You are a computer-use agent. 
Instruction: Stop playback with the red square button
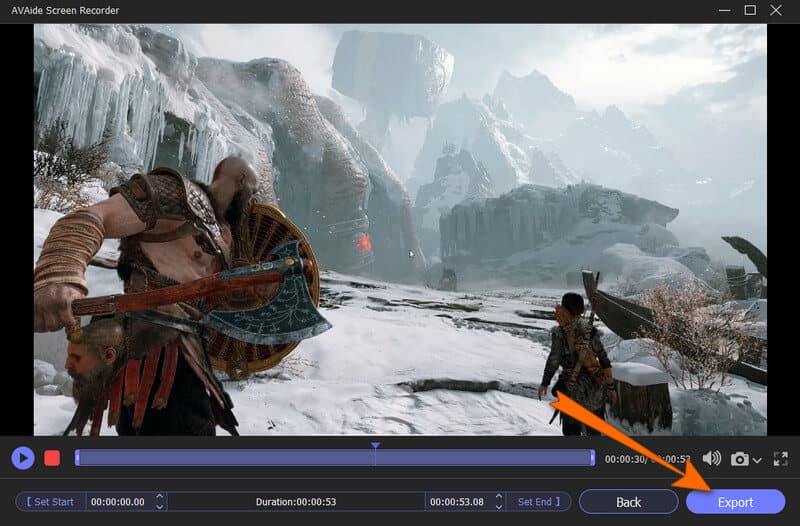click(52, 458)
